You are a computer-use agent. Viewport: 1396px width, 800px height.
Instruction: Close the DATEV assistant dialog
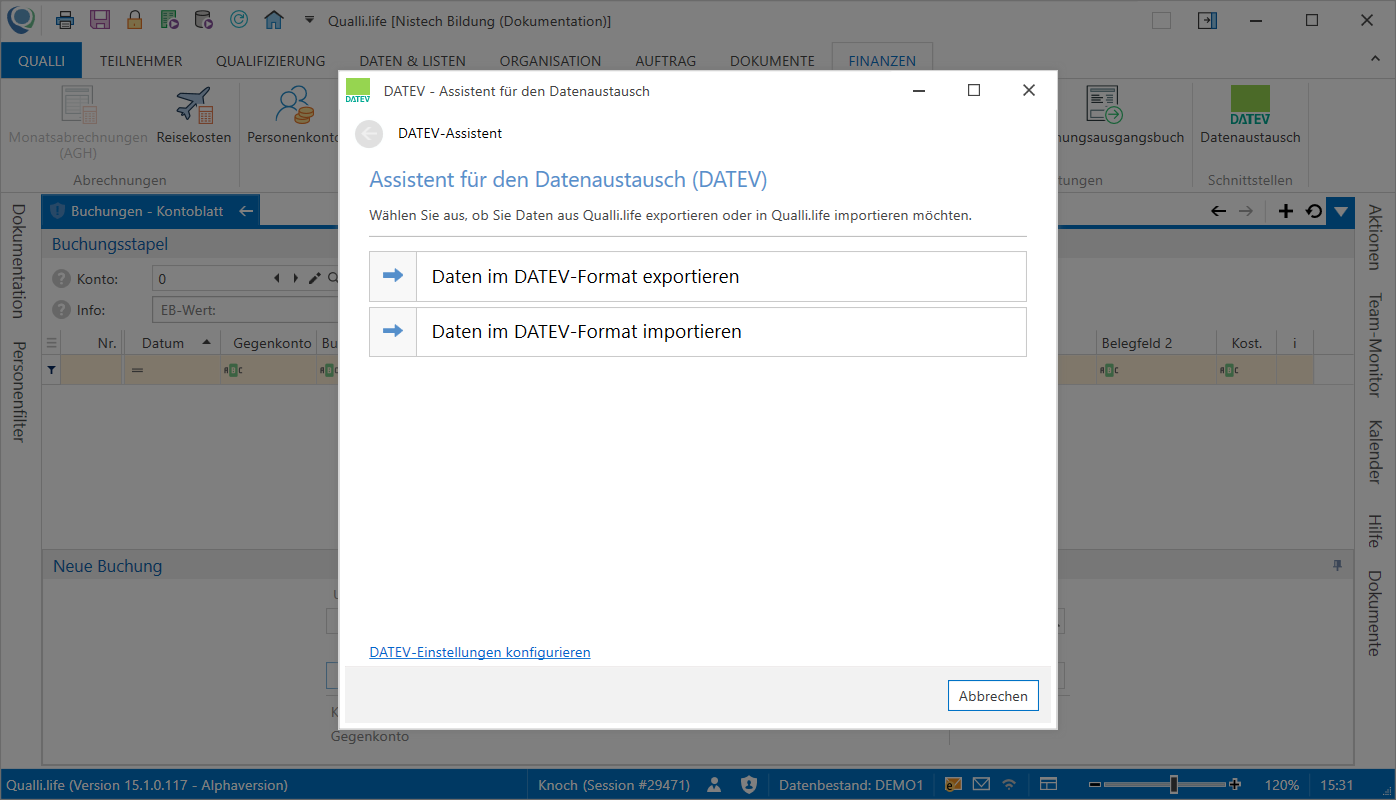point(1029,91)
